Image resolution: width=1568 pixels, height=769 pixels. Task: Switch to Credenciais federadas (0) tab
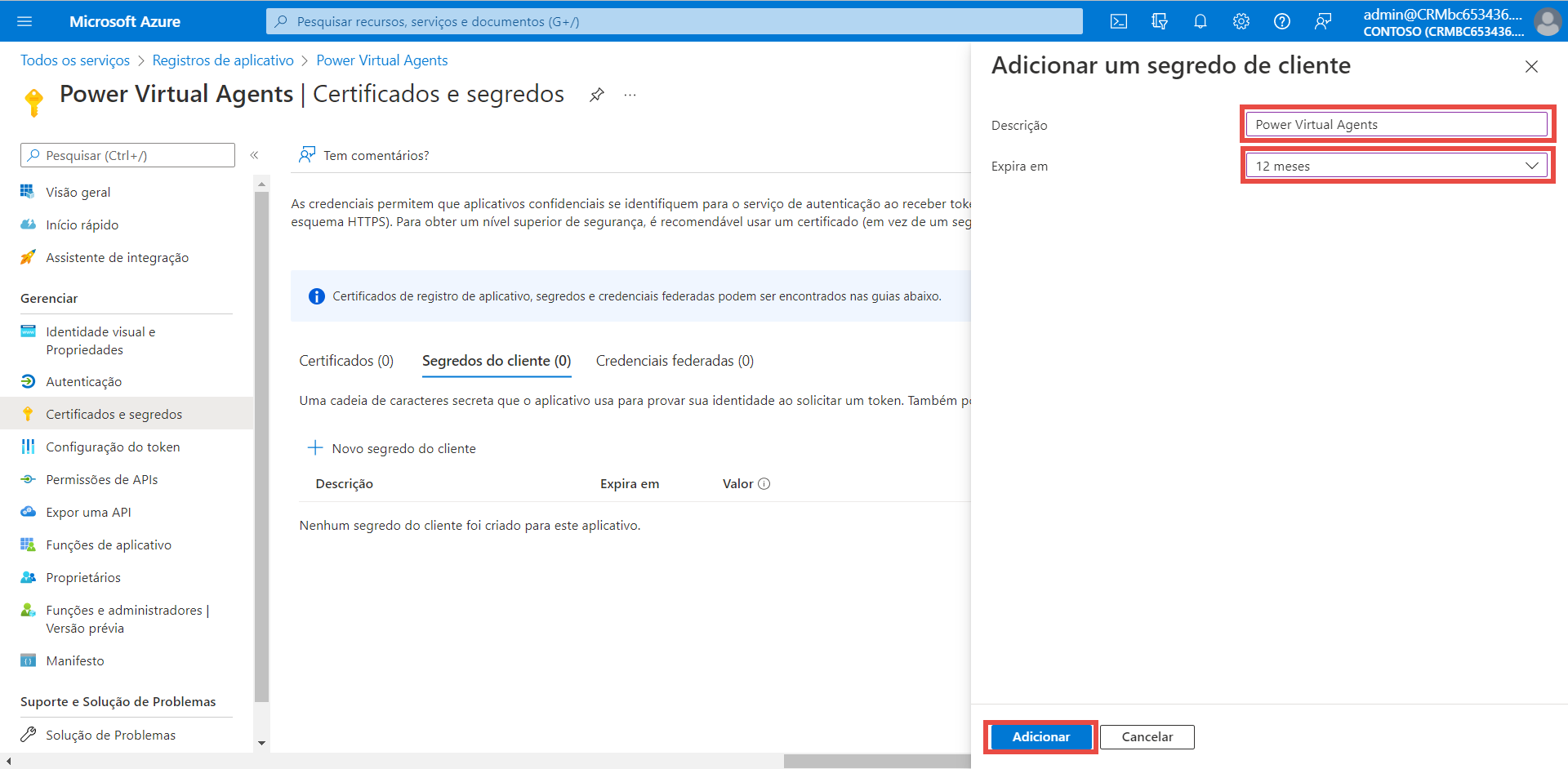(x=675, y=361)
